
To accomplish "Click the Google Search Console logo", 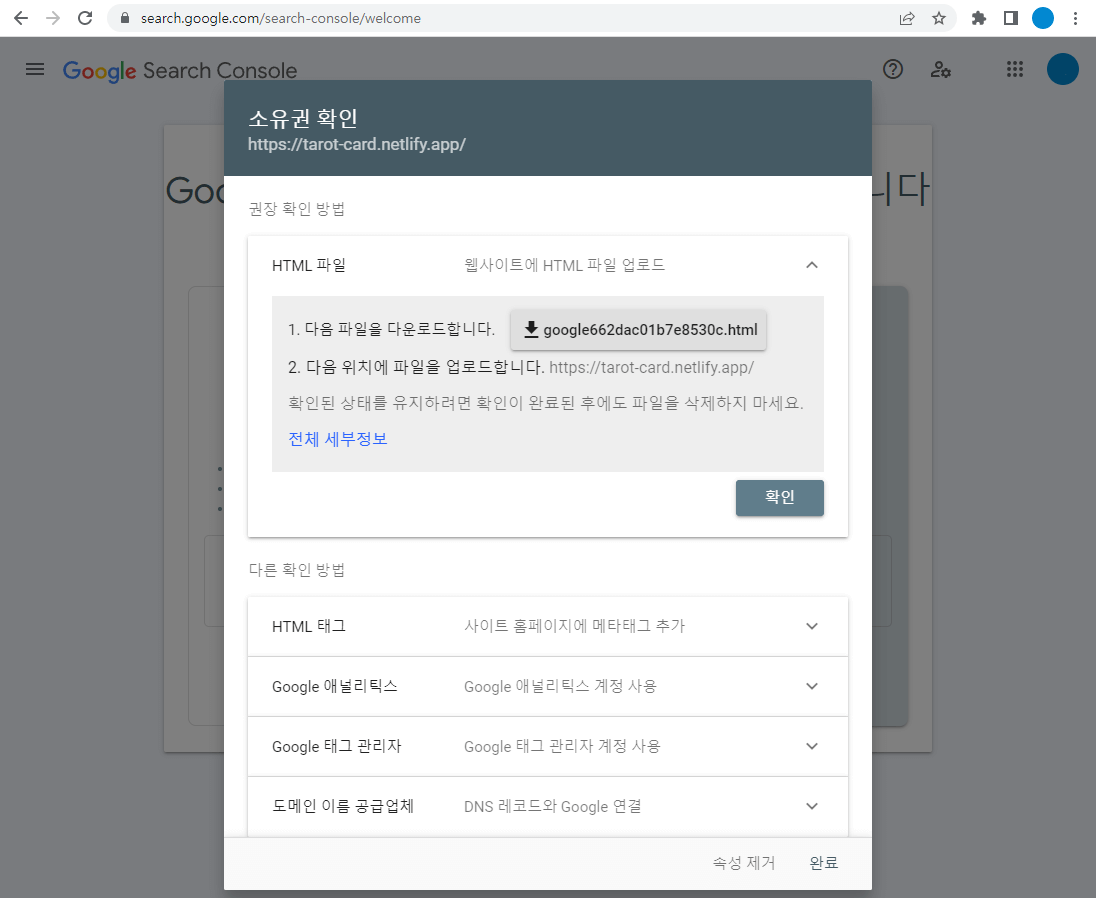I will coord(180,70).
